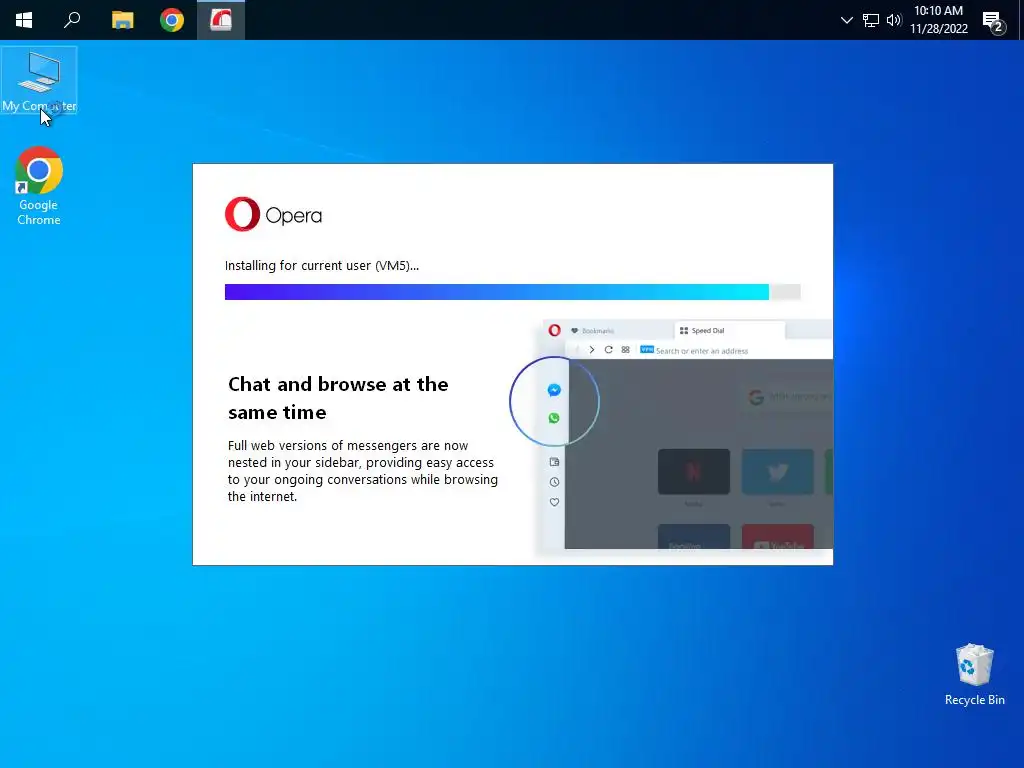Click the reload icon in the preview toolbar
Image resolution: width=1024 pixels, height=768 pixels.
coord(609,350)
